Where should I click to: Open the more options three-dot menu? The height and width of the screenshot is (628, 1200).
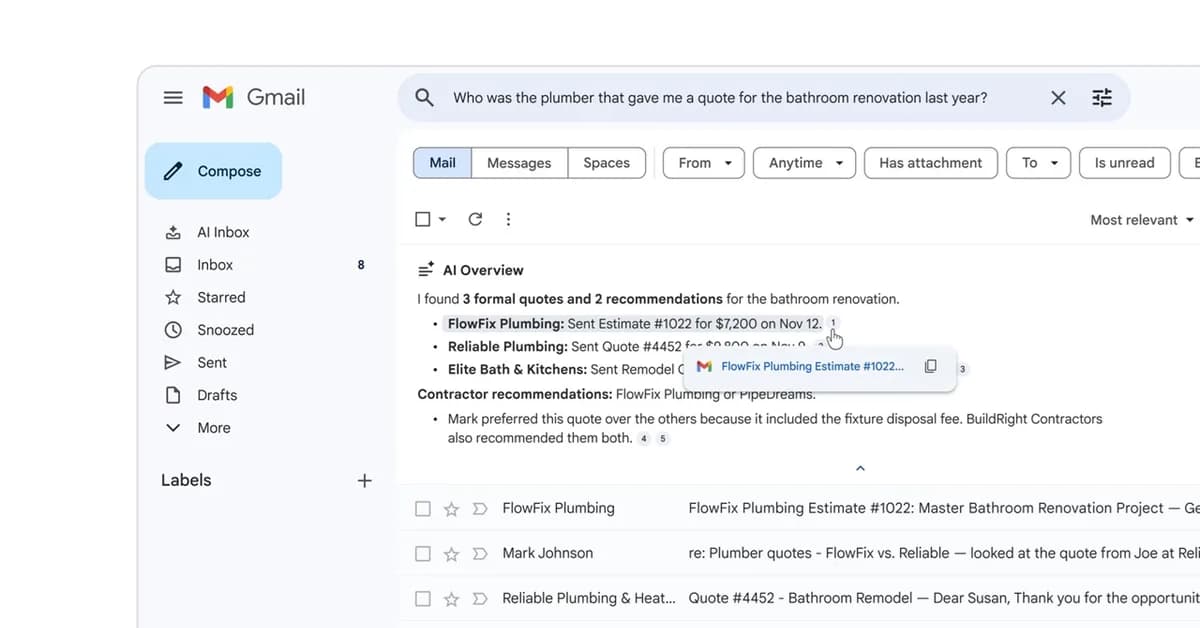click(x=508, y=219)
